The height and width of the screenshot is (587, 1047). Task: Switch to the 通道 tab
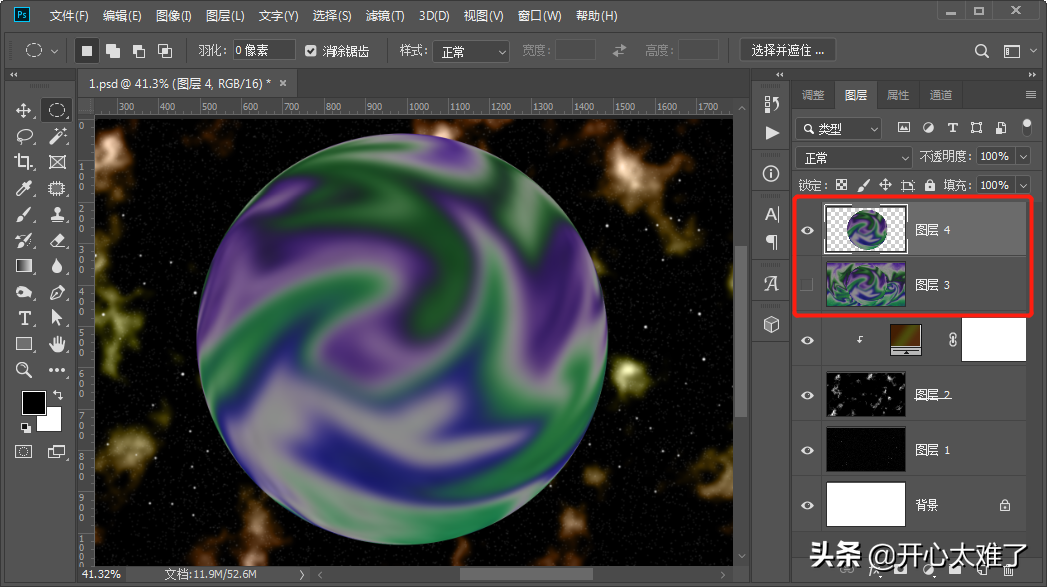pos(940,95)
